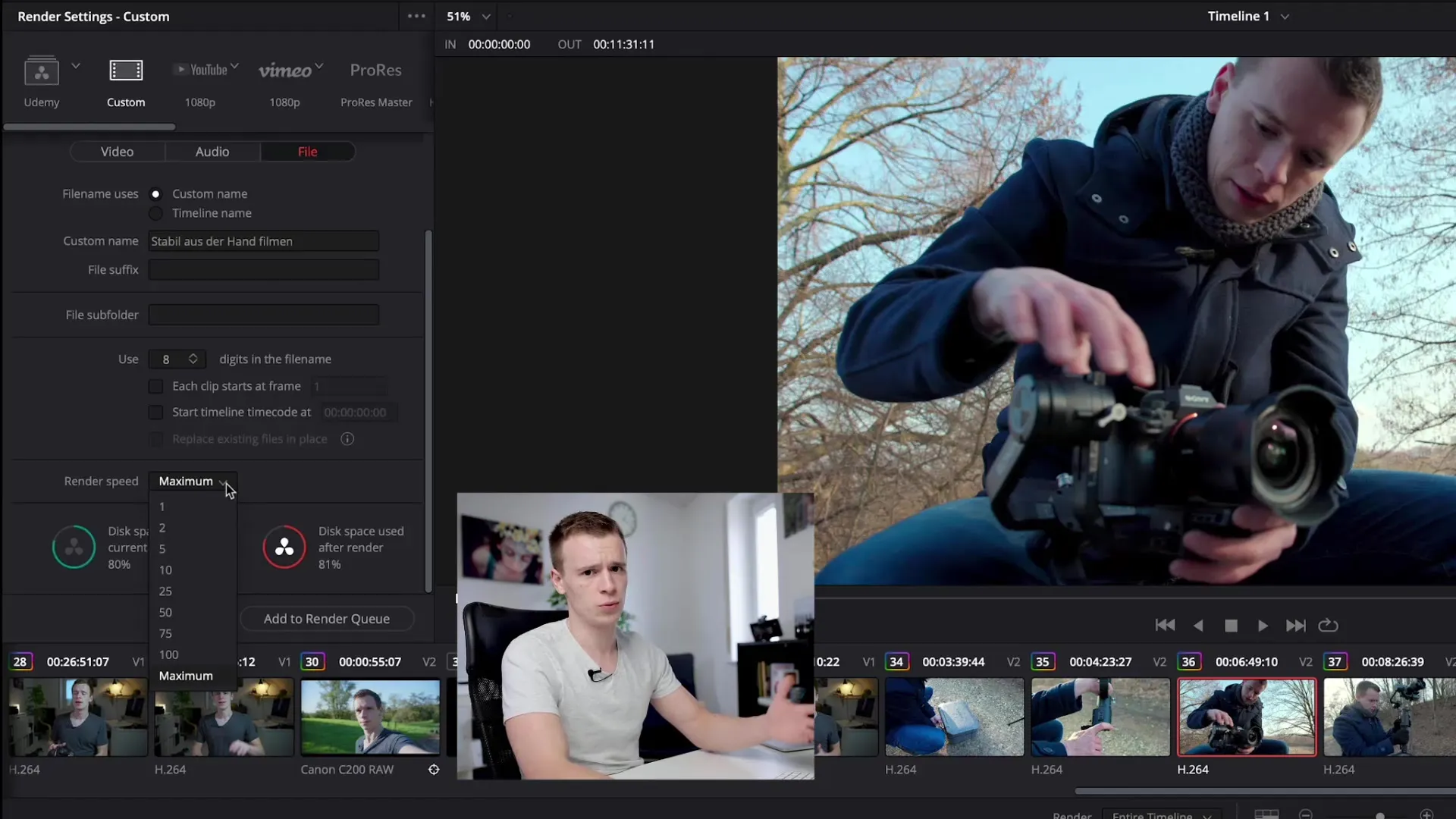Select render speed 100
The image size is (1456, 819).
pyautogui.click(x=193, y=655)
